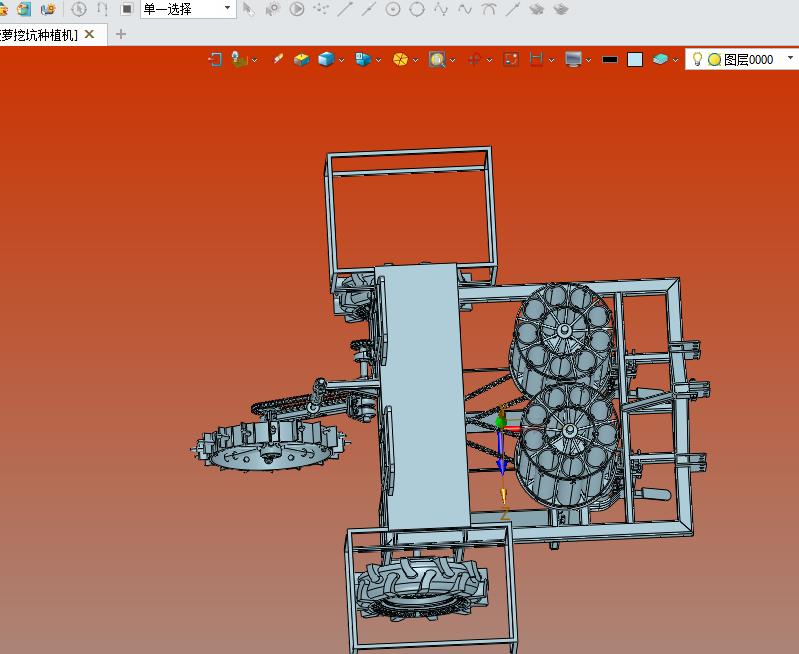Expand the view orientation dropdown arrow

[x=379, y=60]
